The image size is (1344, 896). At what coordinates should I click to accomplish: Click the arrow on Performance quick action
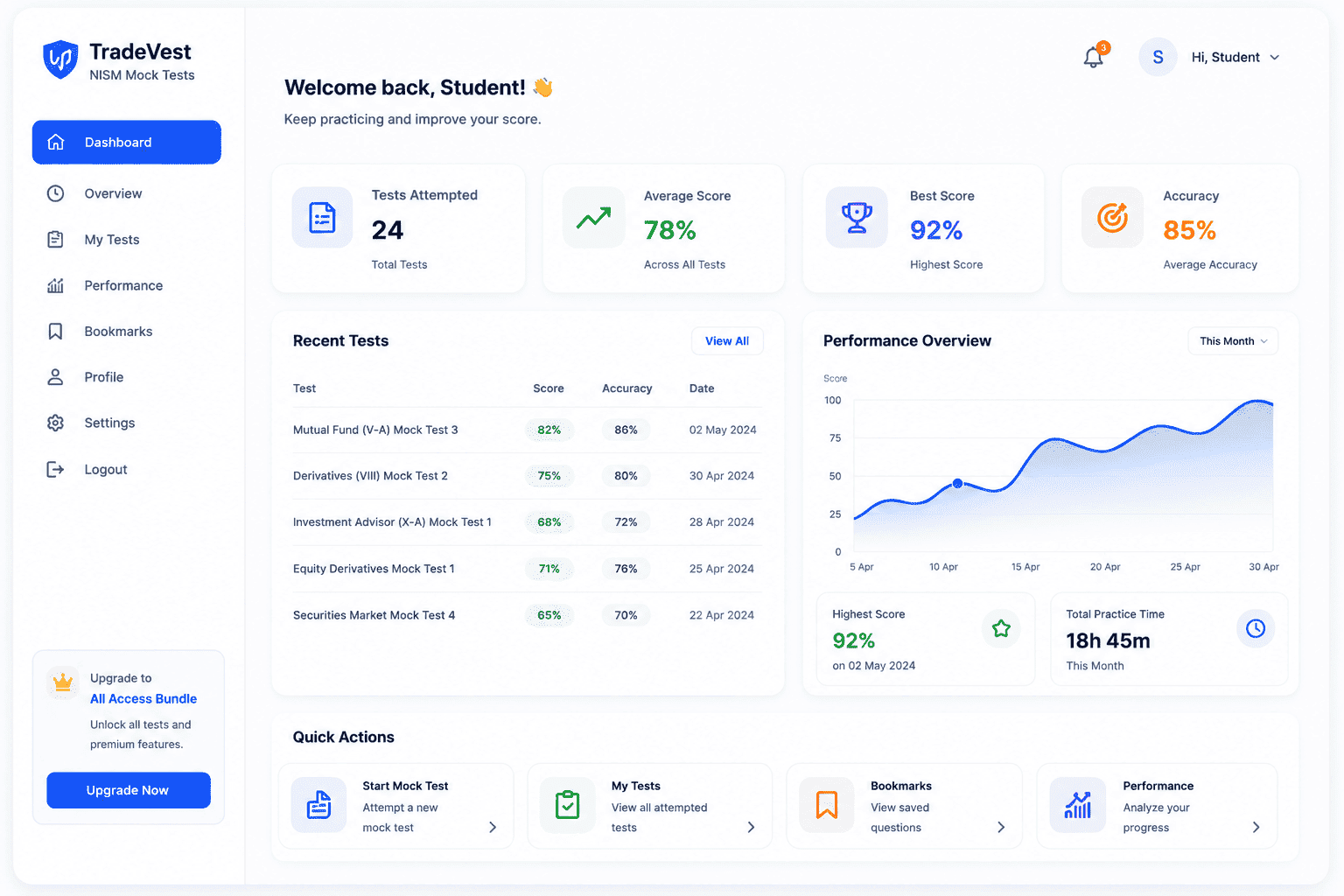[x=1256, y=827]
